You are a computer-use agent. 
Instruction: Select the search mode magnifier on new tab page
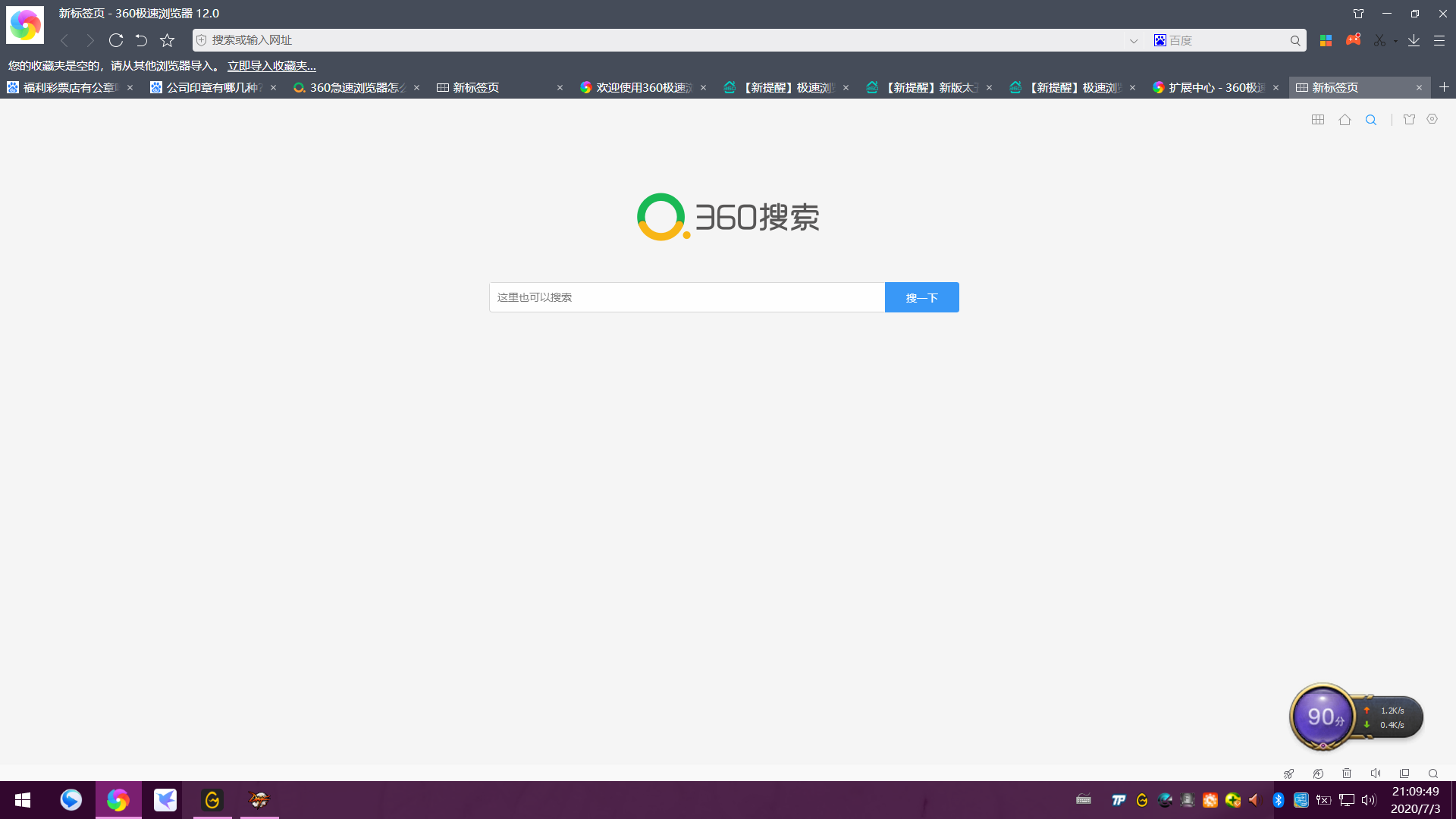[x=1371, y=120]
